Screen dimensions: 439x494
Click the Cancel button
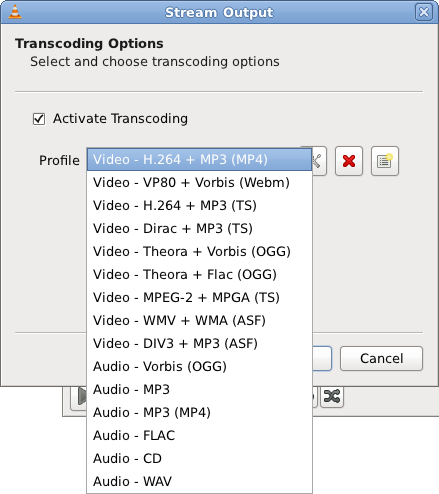pyautogui.click(x=381, y=359)
